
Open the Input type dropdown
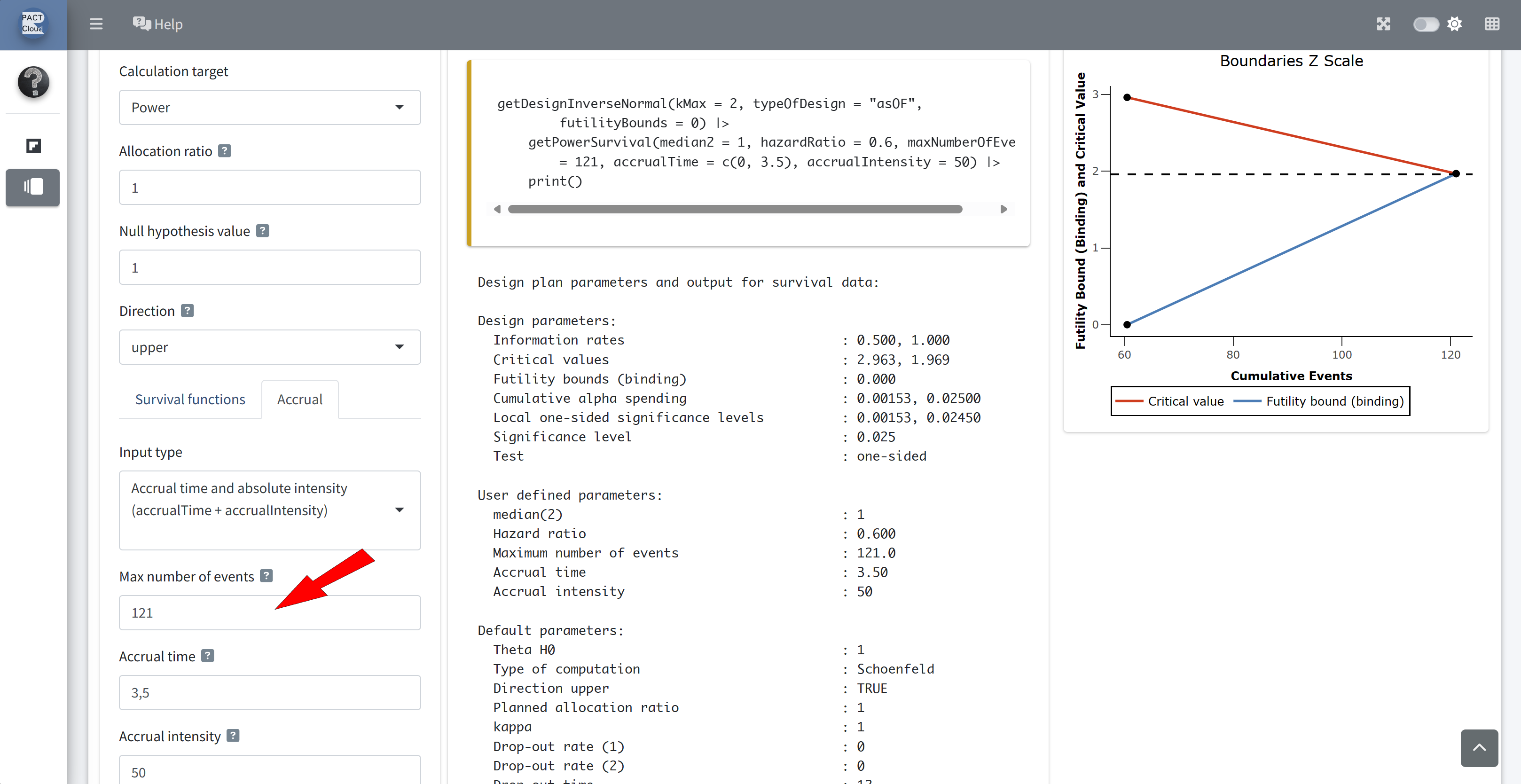coord(269,510)
